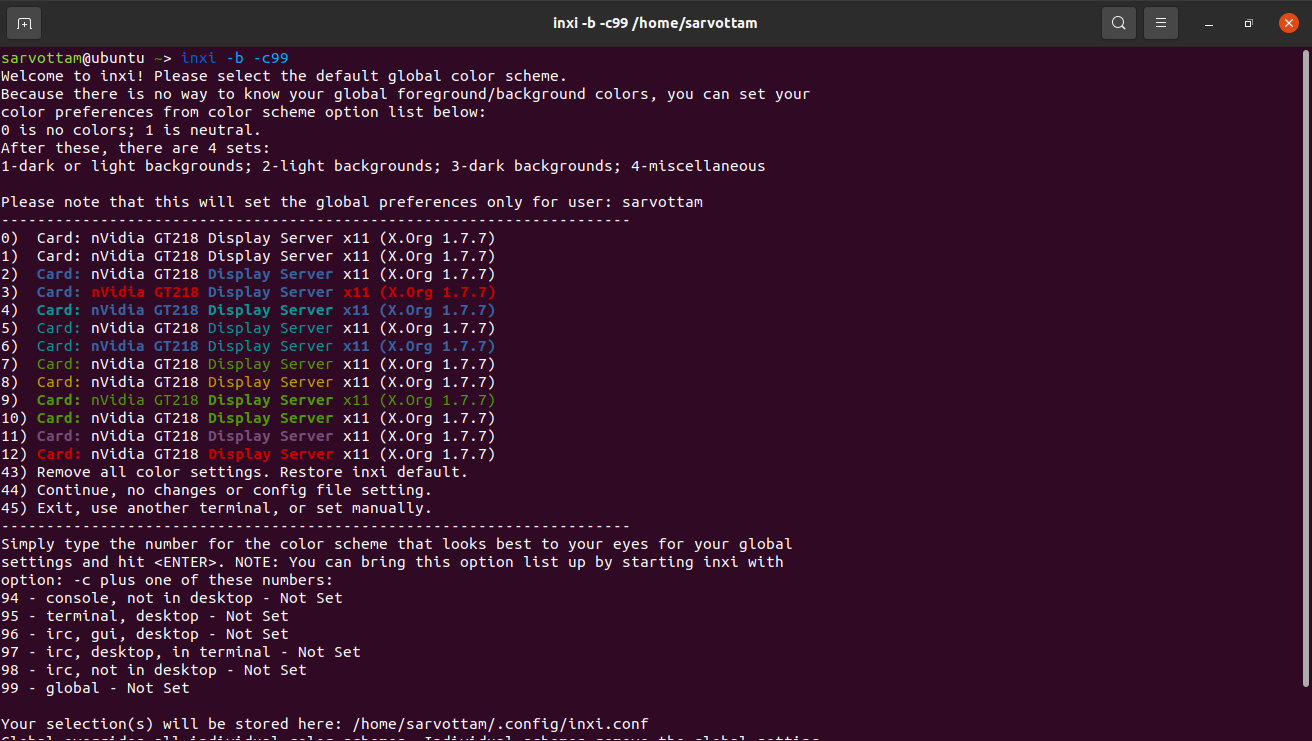Select the cyan color scheme option 4
1312x741 pixels.
click(x=248, y=310)
